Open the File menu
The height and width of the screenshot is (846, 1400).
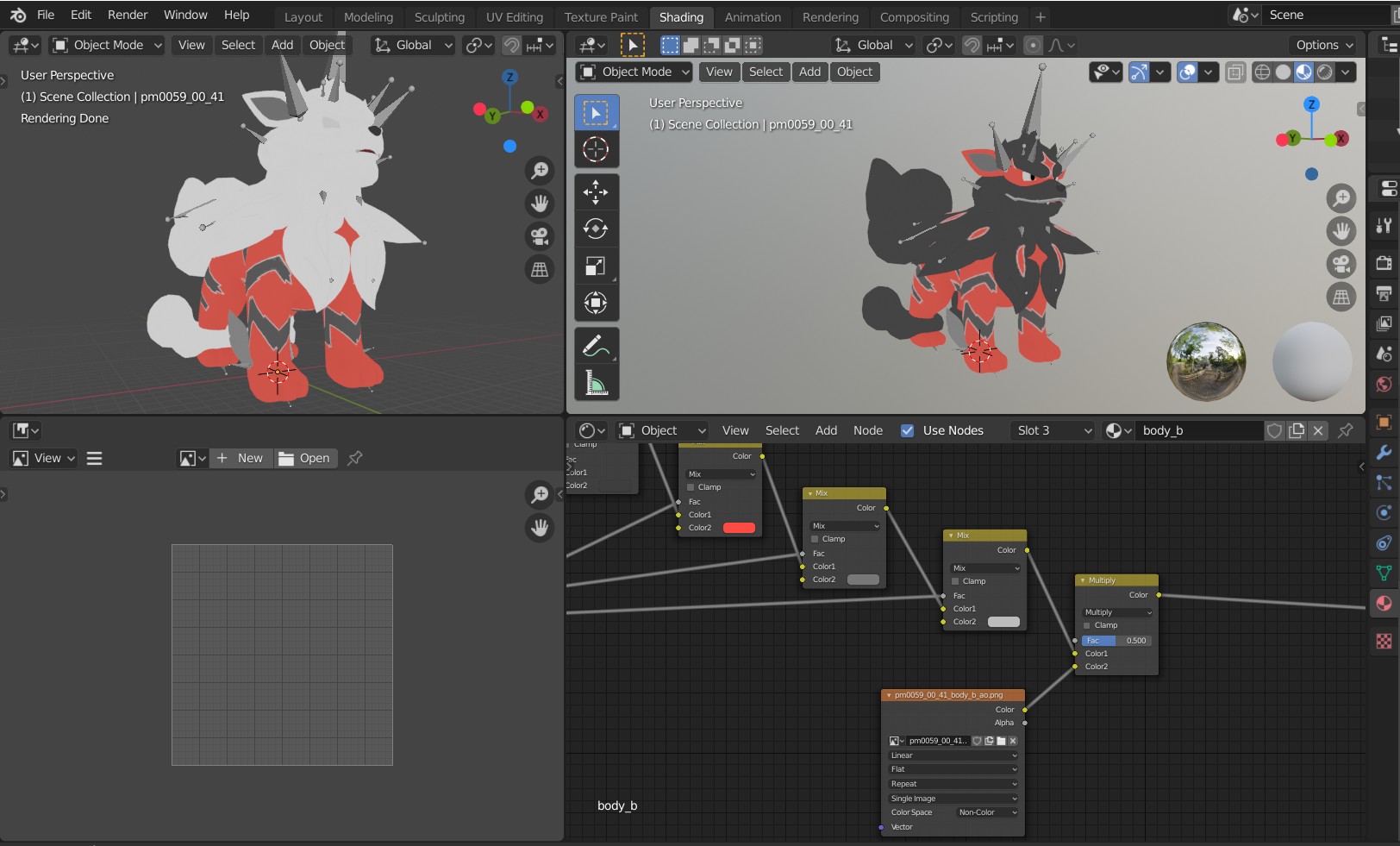[46, 15]
